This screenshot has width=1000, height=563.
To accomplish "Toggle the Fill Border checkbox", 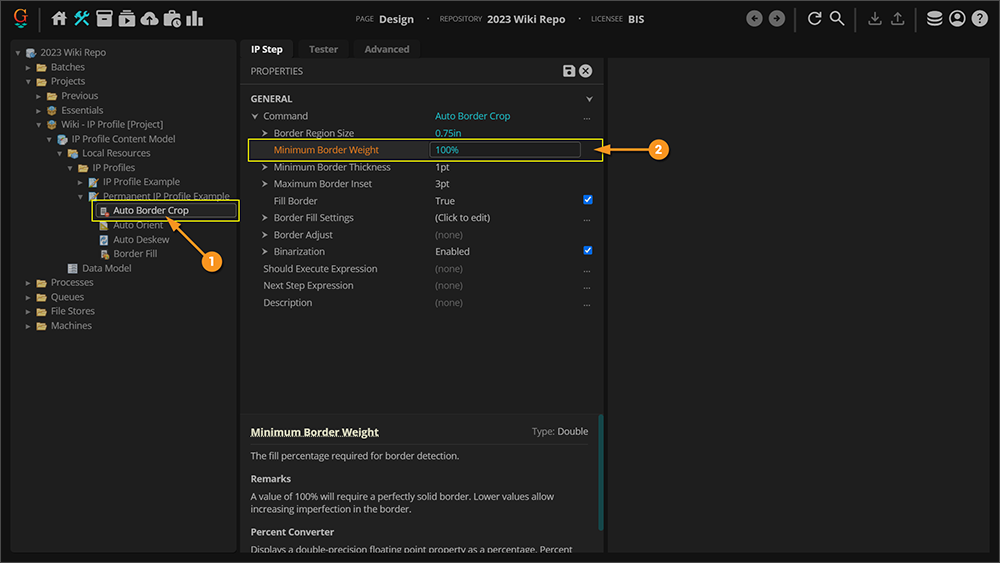I will pyautogui.click(x=588, y=200).
